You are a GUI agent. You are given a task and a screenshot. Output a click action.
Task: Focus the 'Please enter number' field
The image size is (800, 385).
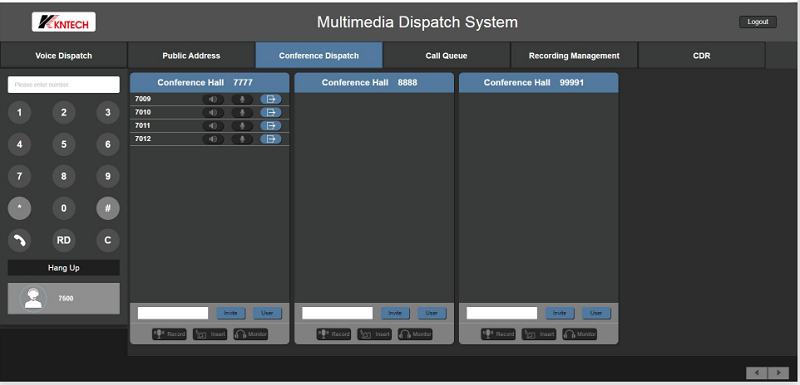(x=64, y=85)
